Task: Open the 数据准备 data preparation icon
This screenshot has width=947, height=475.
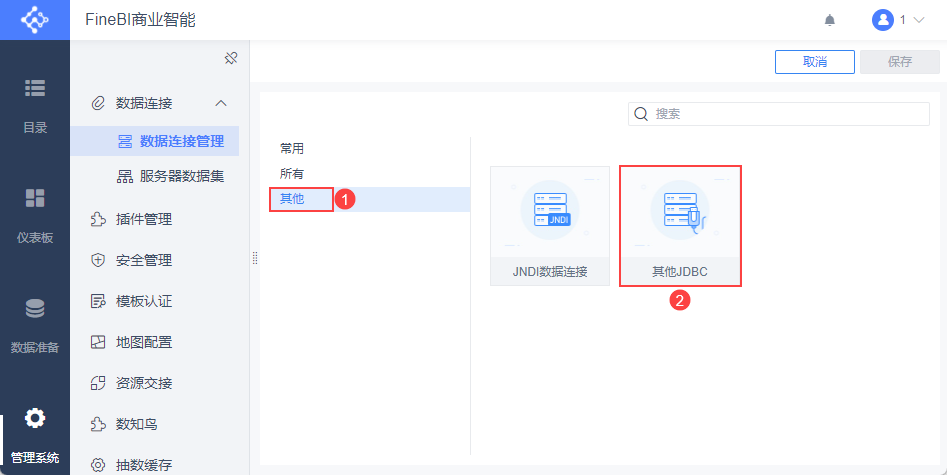Action: (x=34, y=308)
